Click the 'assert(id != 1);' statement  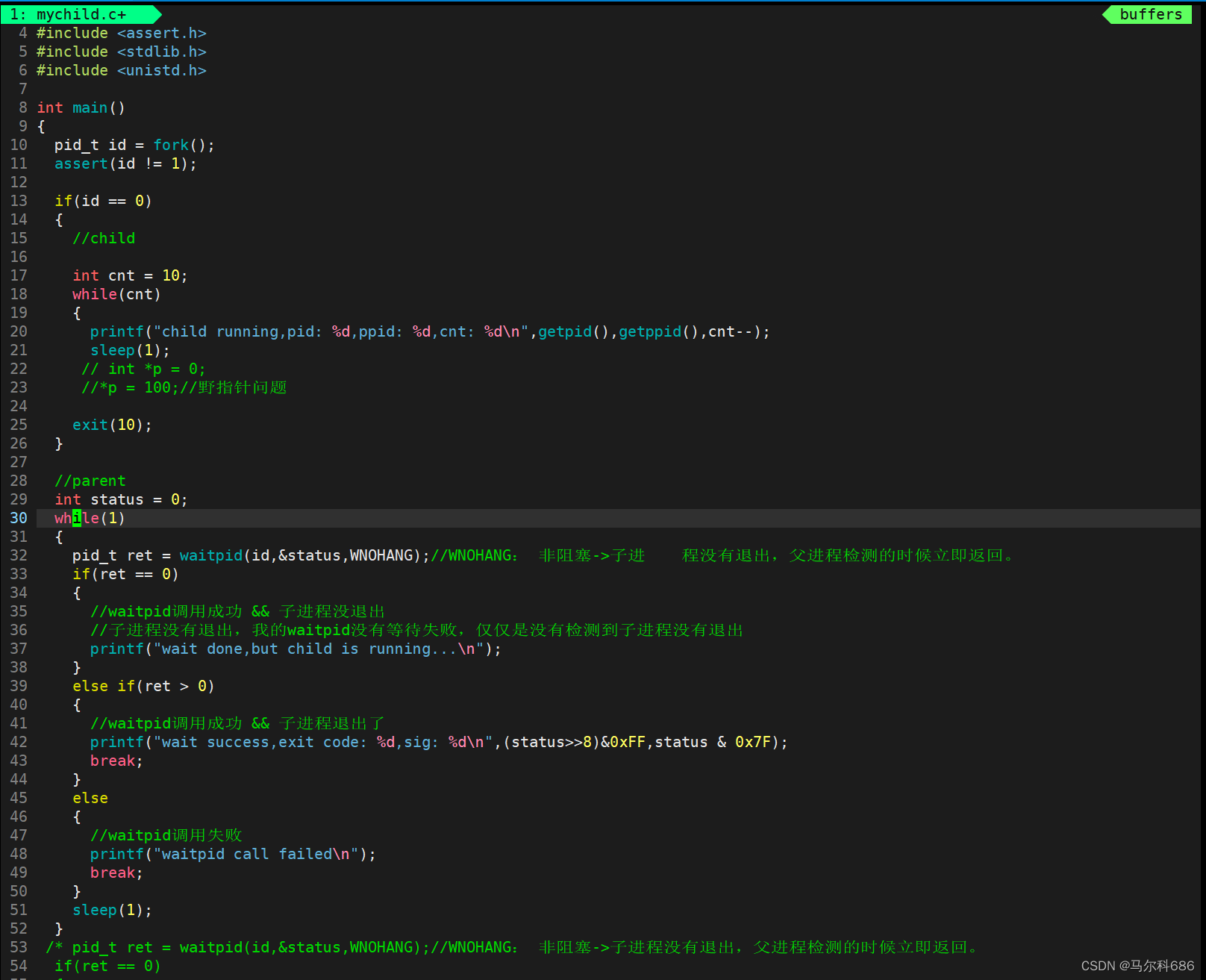pyautogui.click(x=125, y=163)
